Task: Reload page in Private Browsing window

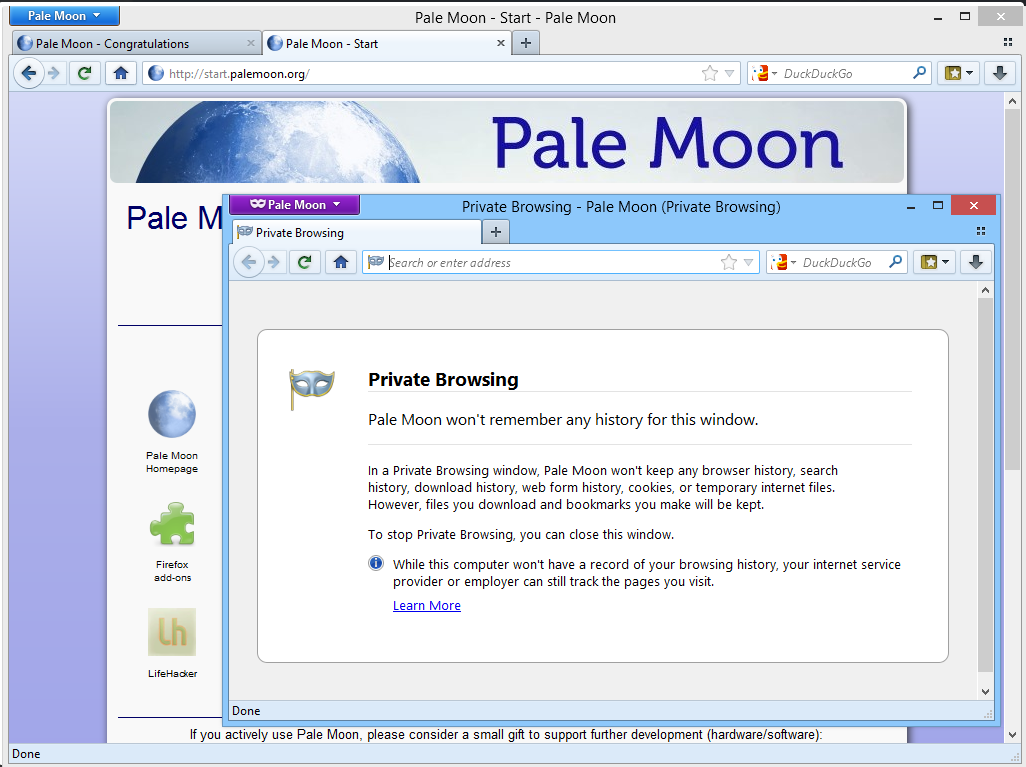Action: point(304,262)
